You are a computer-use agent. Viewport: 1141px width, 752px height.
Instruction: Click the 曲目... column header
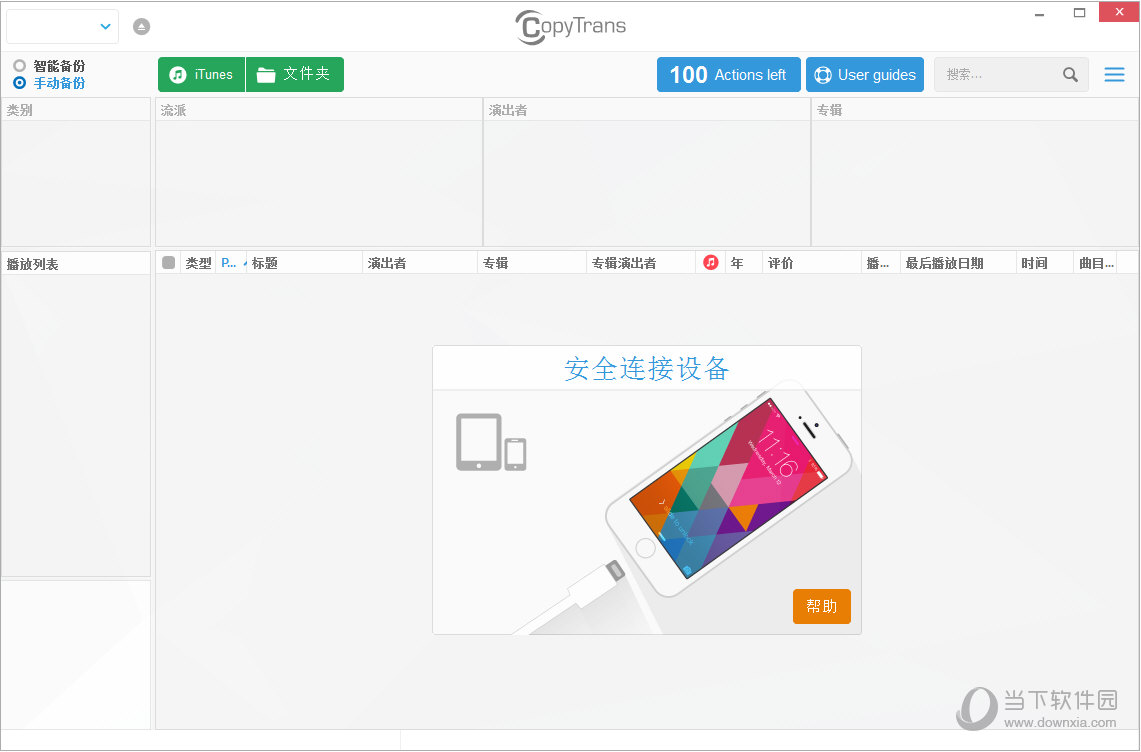pos(1095,263)
